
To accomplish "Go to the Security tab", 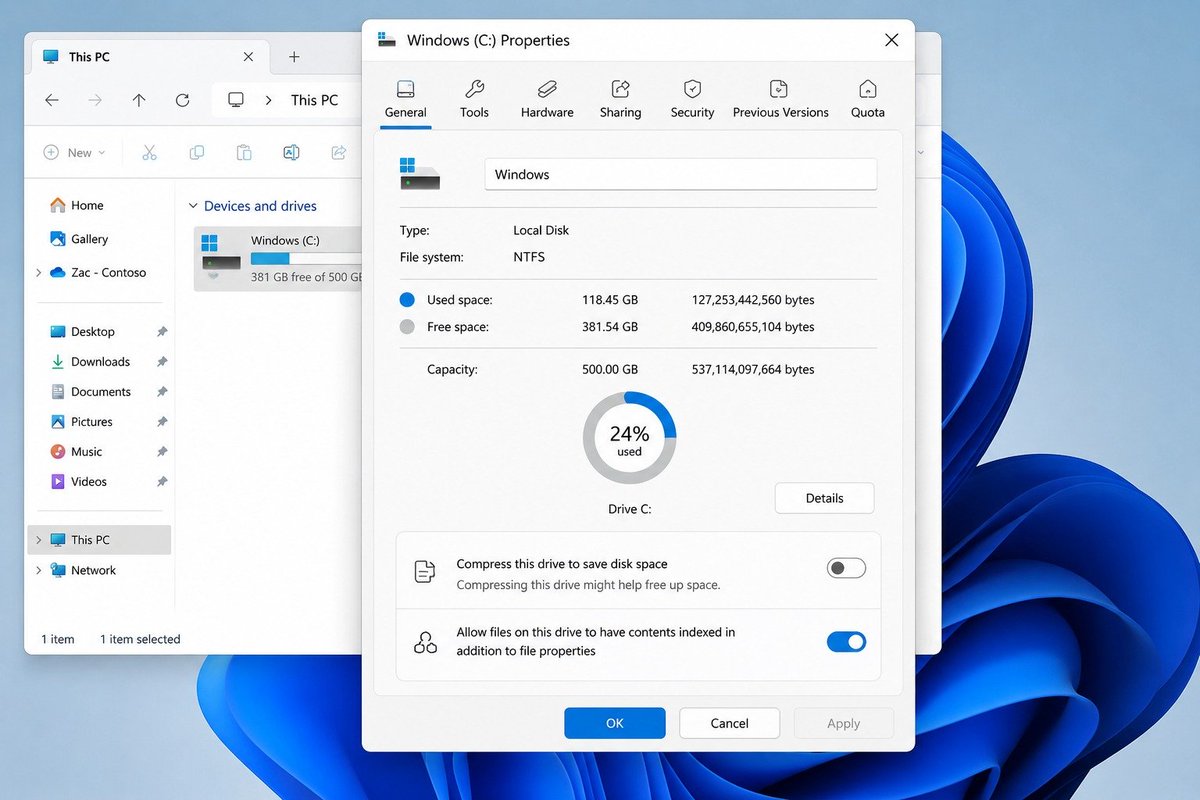I will 692,99.
